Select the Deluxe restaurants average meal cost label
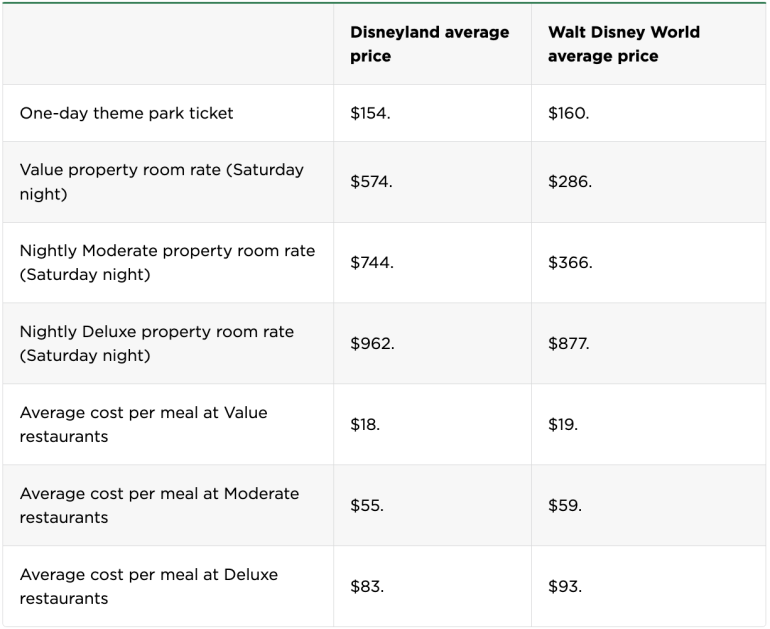 point(148,587)
